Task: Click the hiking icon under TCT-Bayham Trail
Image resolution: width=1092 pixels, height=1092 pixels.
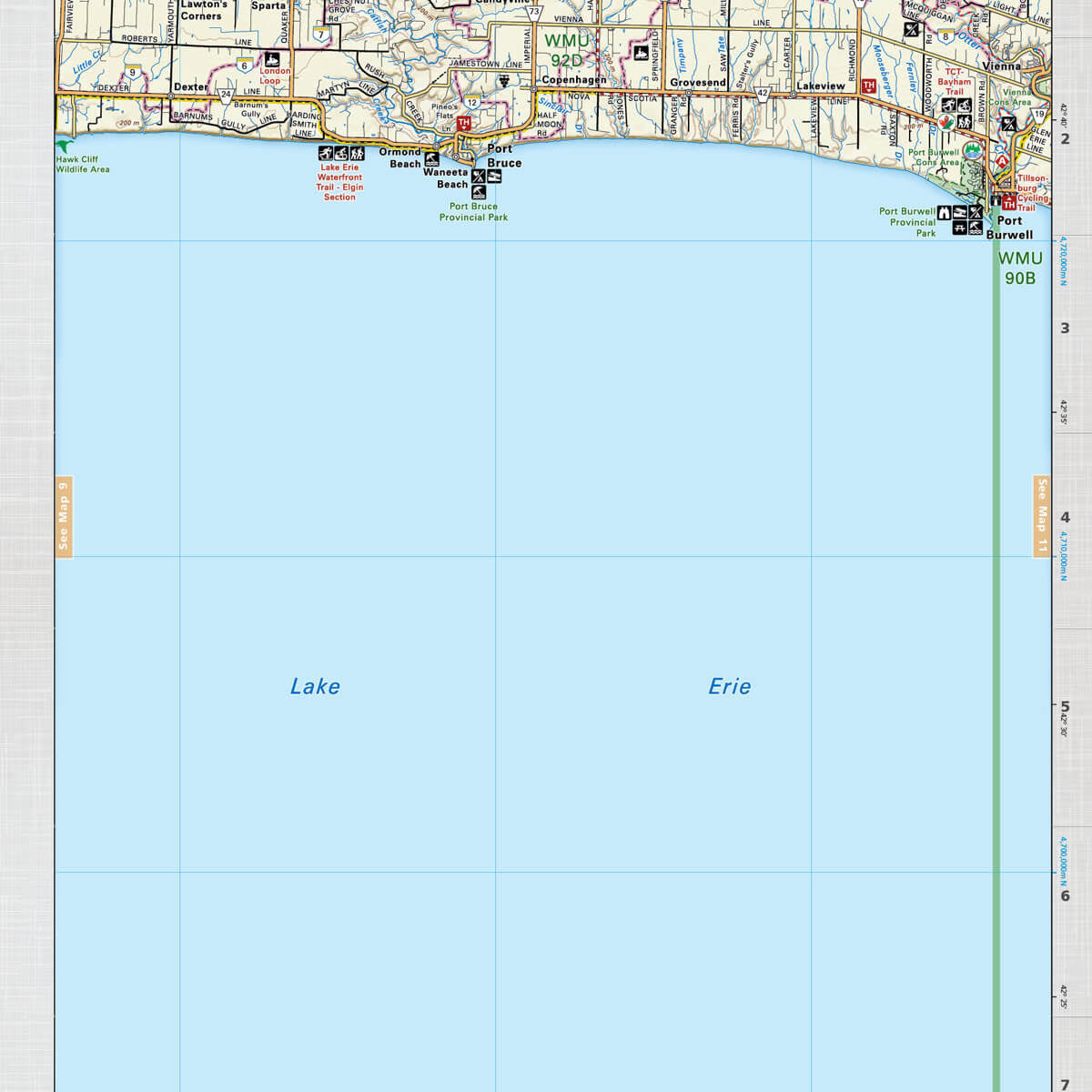Action: coord(965,121)
